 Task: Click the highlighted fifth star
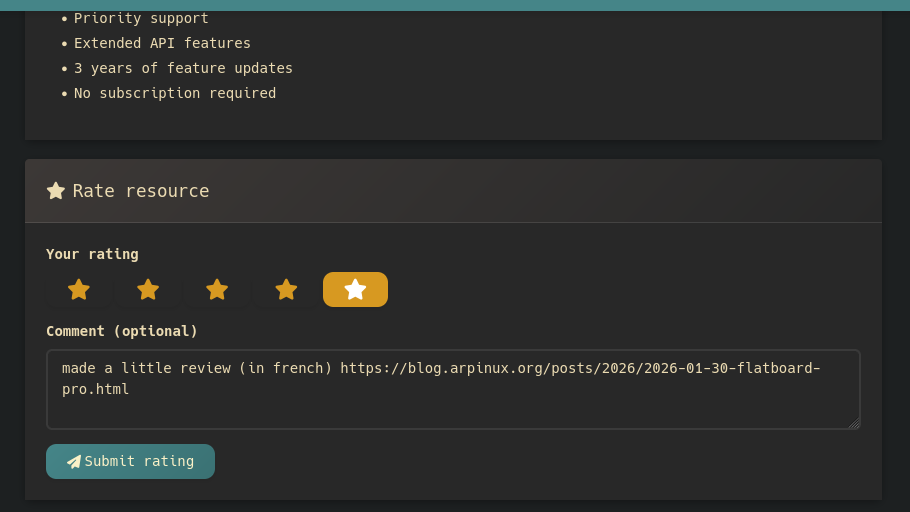(355, 290)
